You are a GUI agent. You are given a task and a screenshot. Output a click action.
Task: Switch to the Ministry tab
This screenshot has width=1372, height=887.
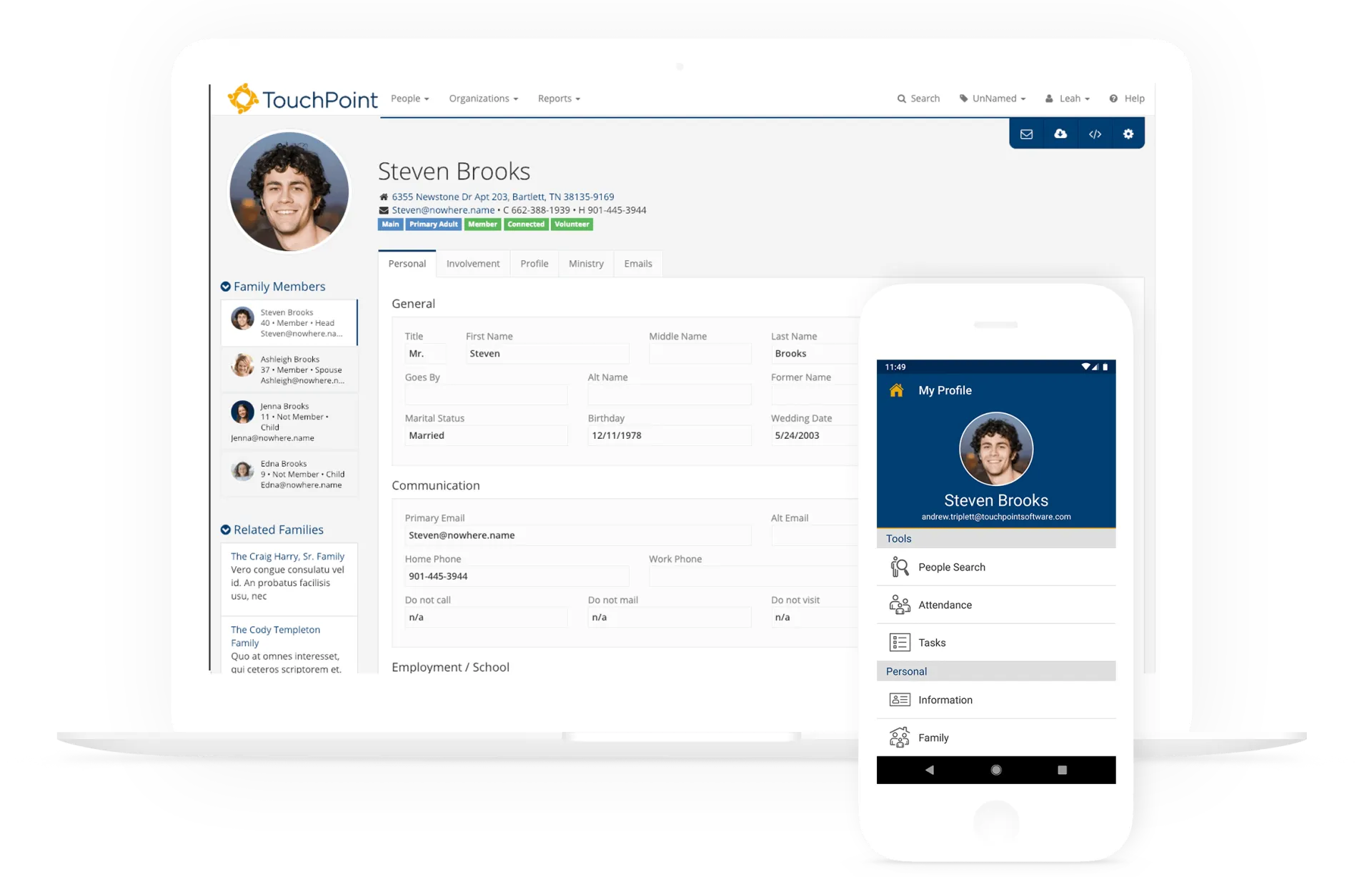(586, 264)
